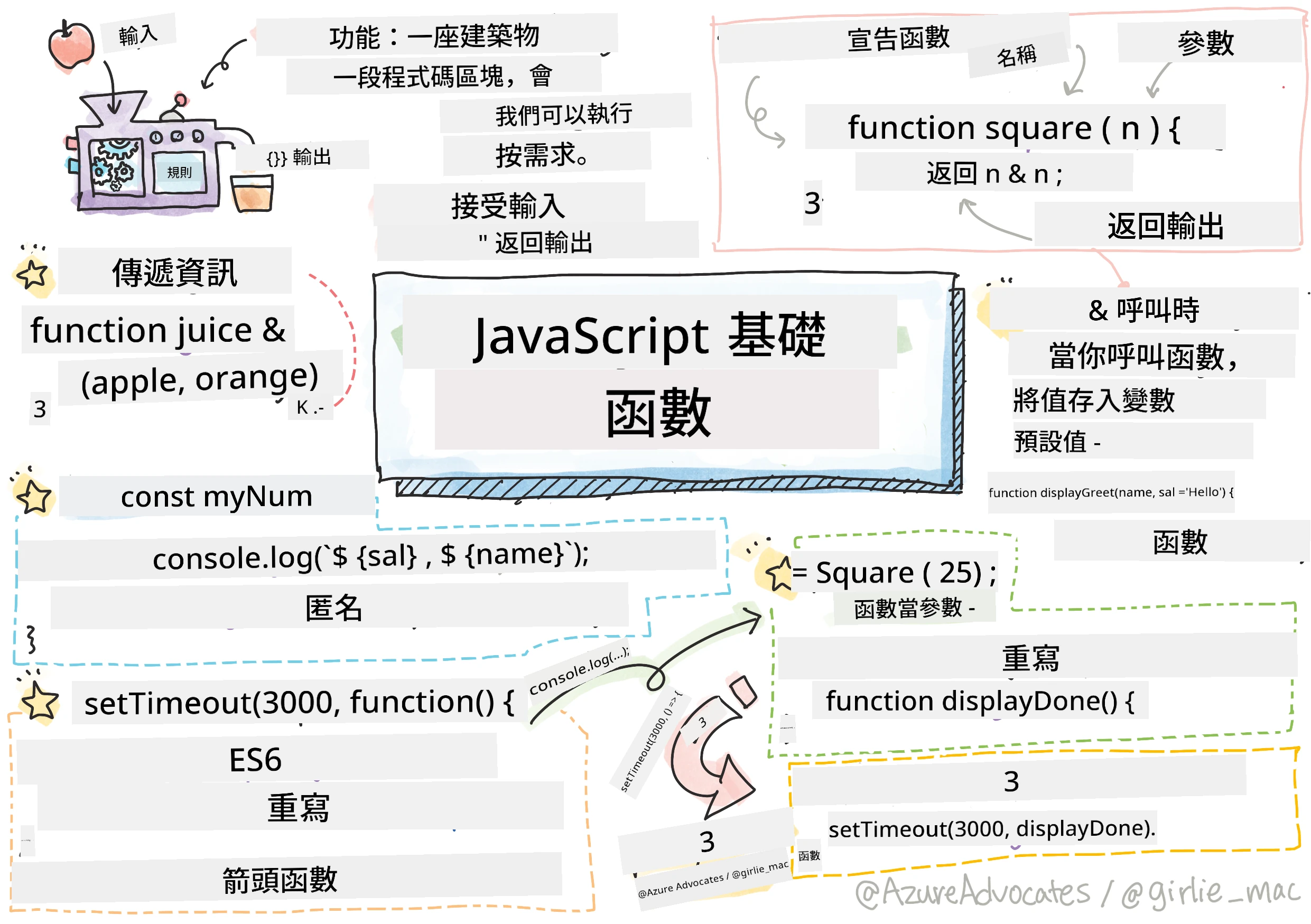Click the orange juice glass illustration

pyautogui.click(x=252, y=193)
